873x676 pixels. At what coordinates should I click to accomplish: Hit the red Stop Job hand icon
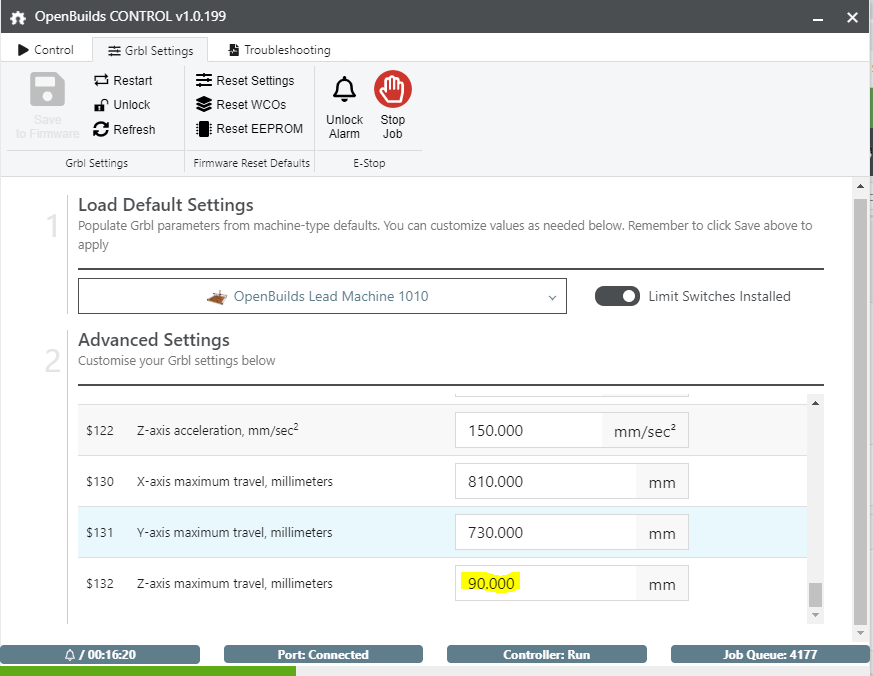[x=393, y=90]
